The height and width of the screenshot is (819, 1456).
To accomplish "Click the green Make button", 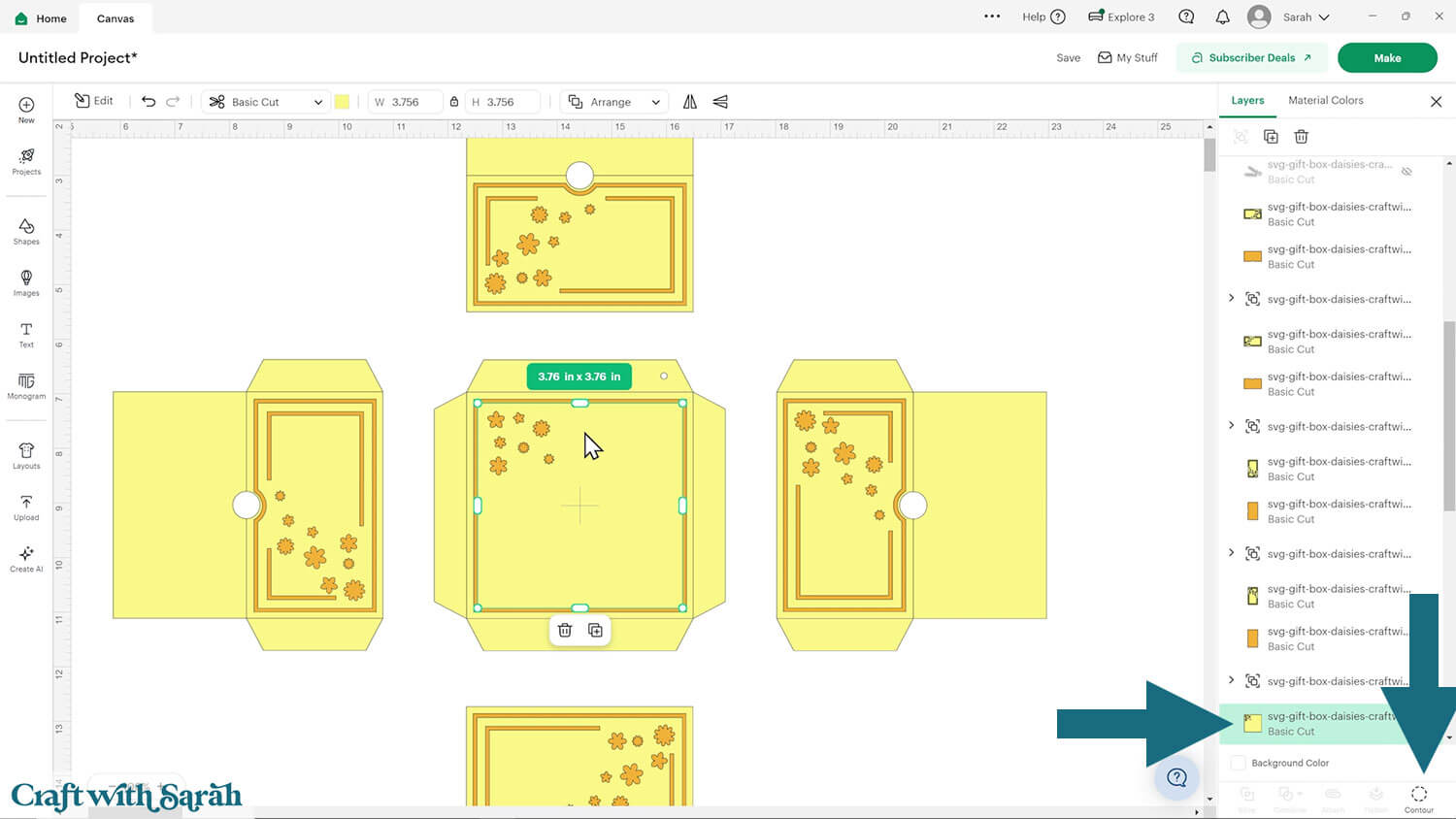I will pos(1386,58).
